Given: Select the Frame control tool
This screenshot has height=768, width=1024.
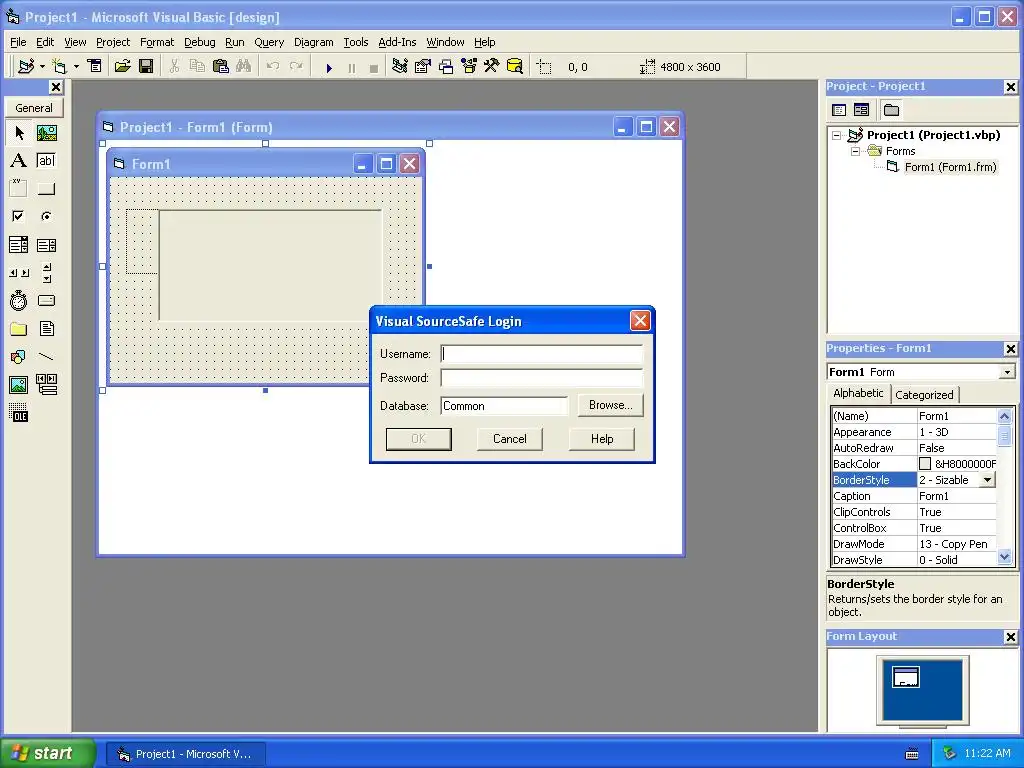Looking at the screenshot, I should tap(19, 189).
